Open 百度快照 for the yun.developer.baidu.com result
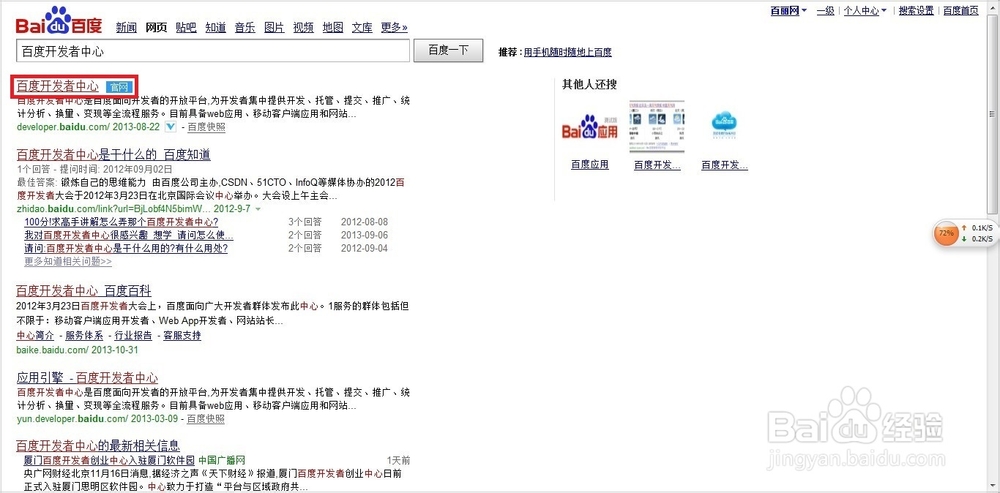Screen dimensions: 1000x493 pyautogui.click(x=206, y=419)
